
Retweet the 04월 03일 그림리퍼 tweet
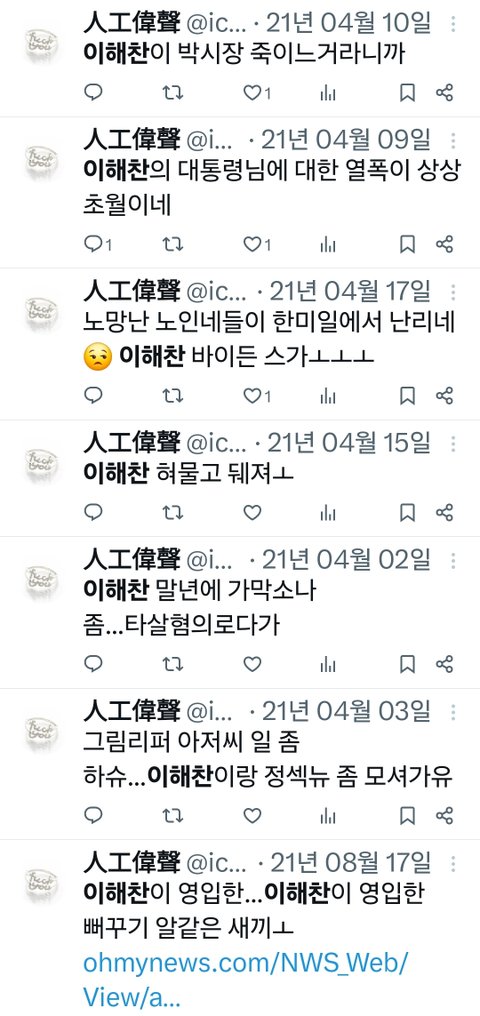click(172, 815)
